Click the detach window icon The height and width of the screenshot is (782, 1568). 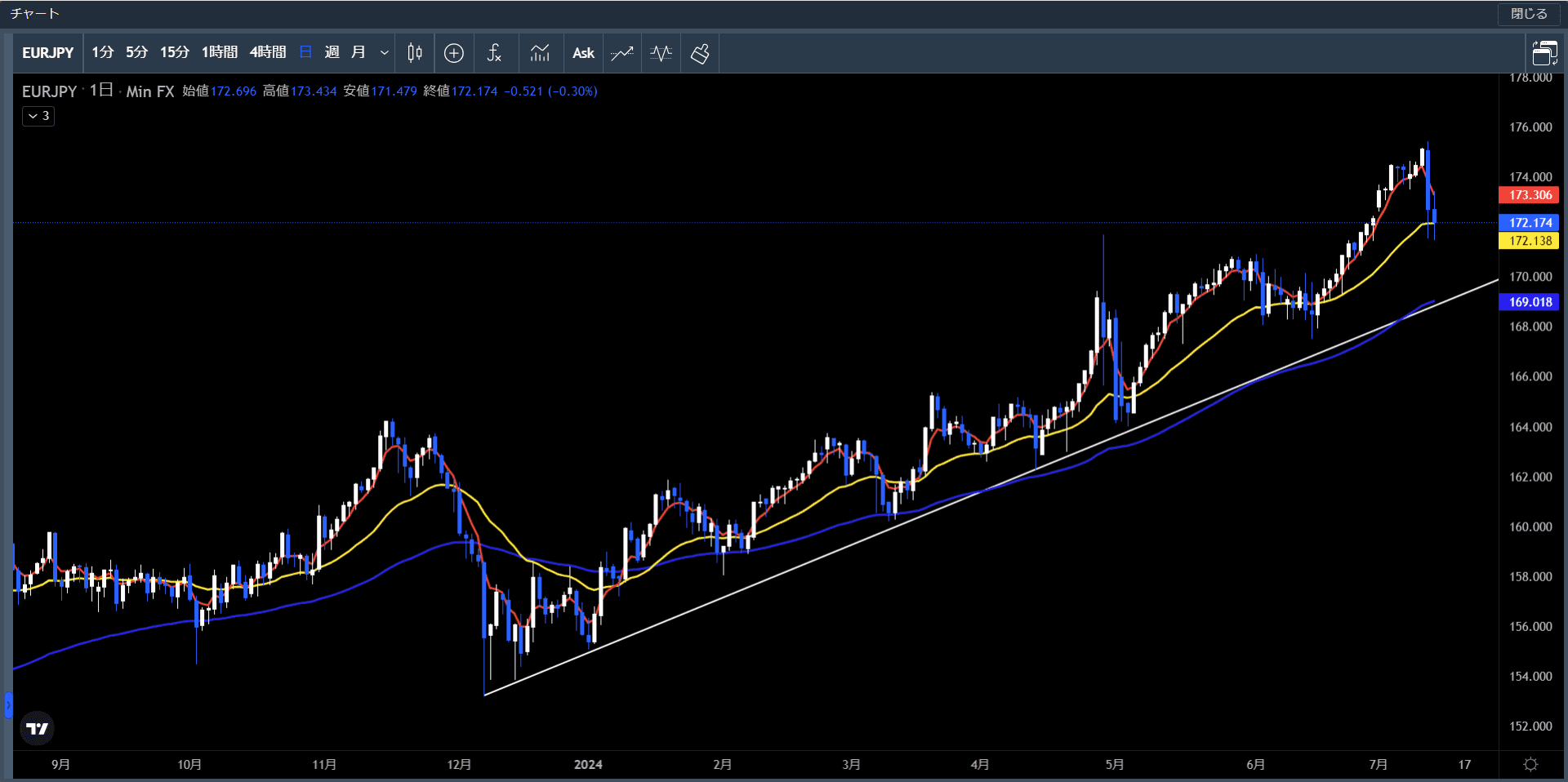point(1544,53)
